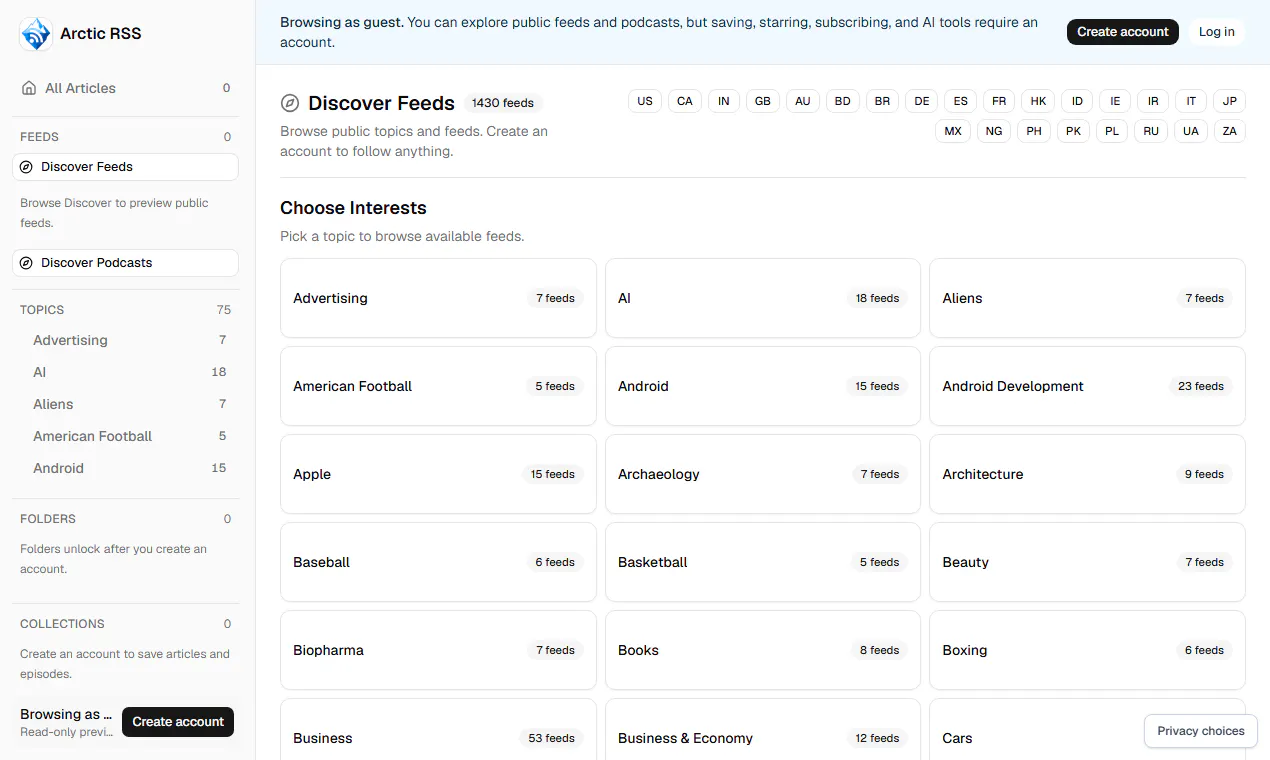Click the compass icon beside Discover Podcasts

pos(26,263)
